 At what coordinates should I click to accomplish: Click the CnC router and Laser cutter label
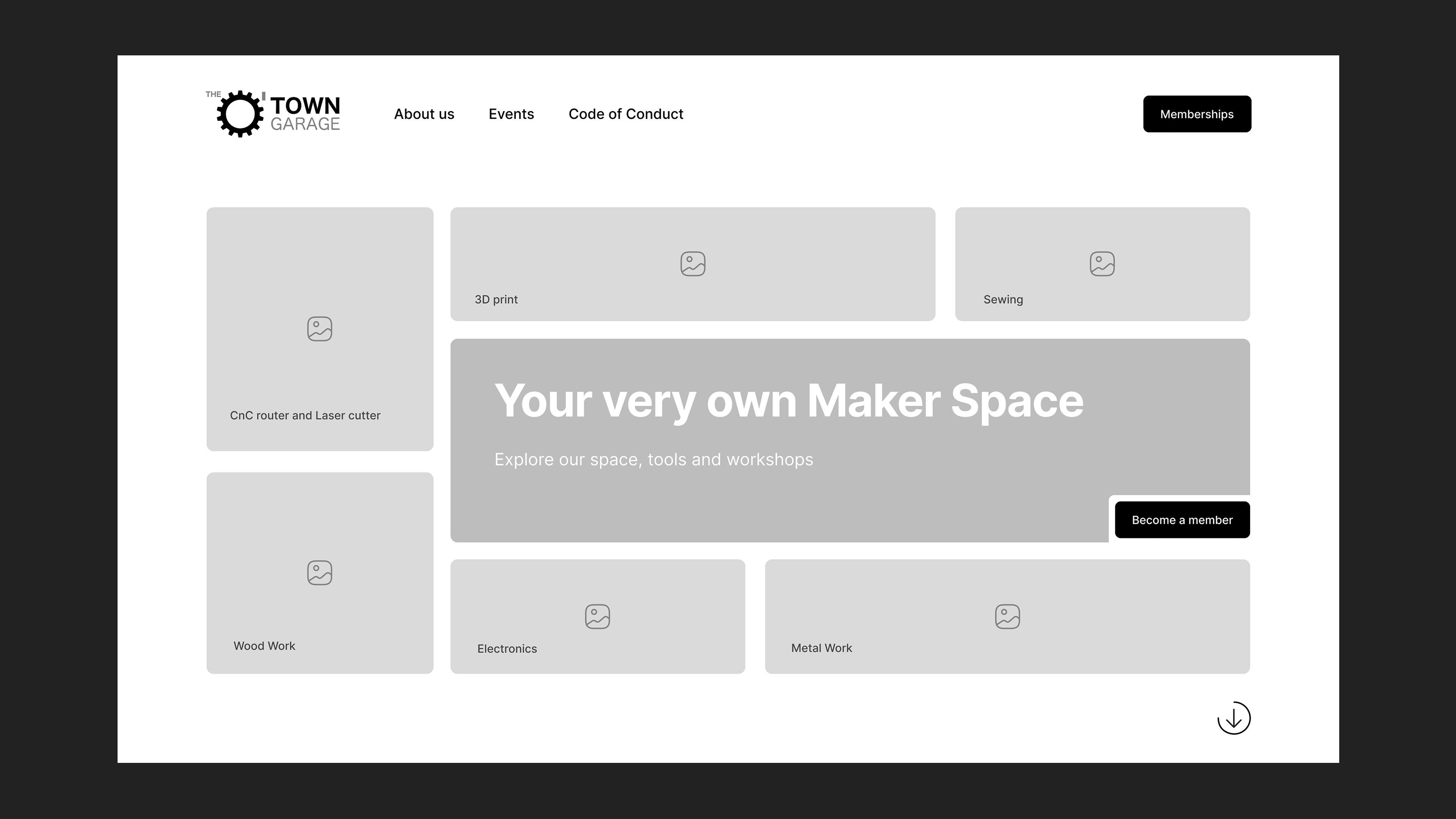tap(304, 416)
